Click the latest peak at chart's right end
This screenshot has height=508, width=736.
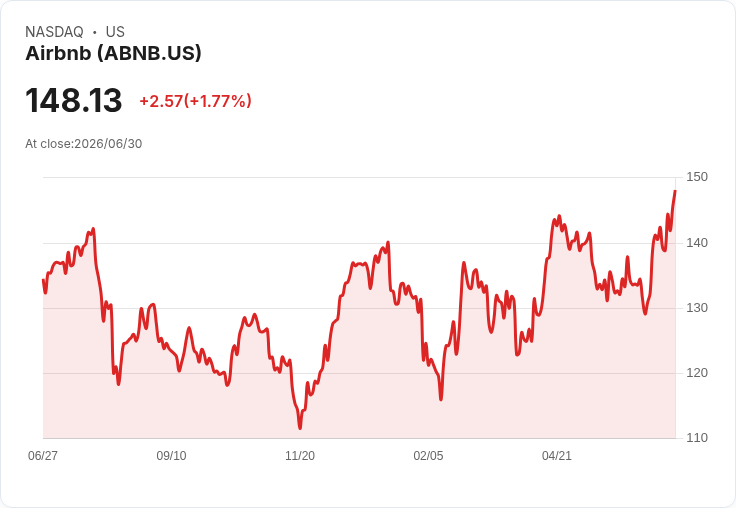[x=675, y=191]
